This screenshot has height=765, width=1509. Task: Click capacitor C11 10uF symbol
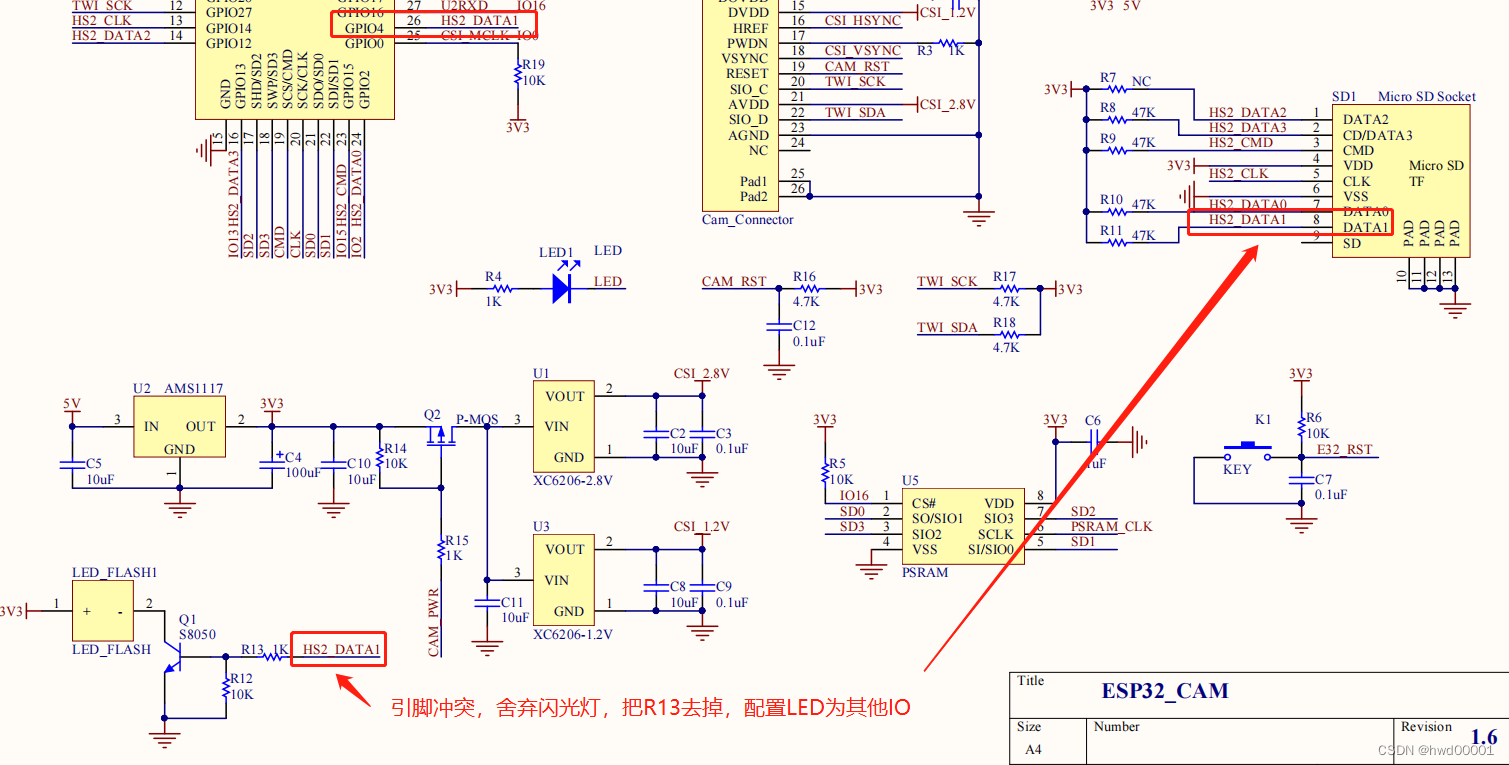coord(487,603)
